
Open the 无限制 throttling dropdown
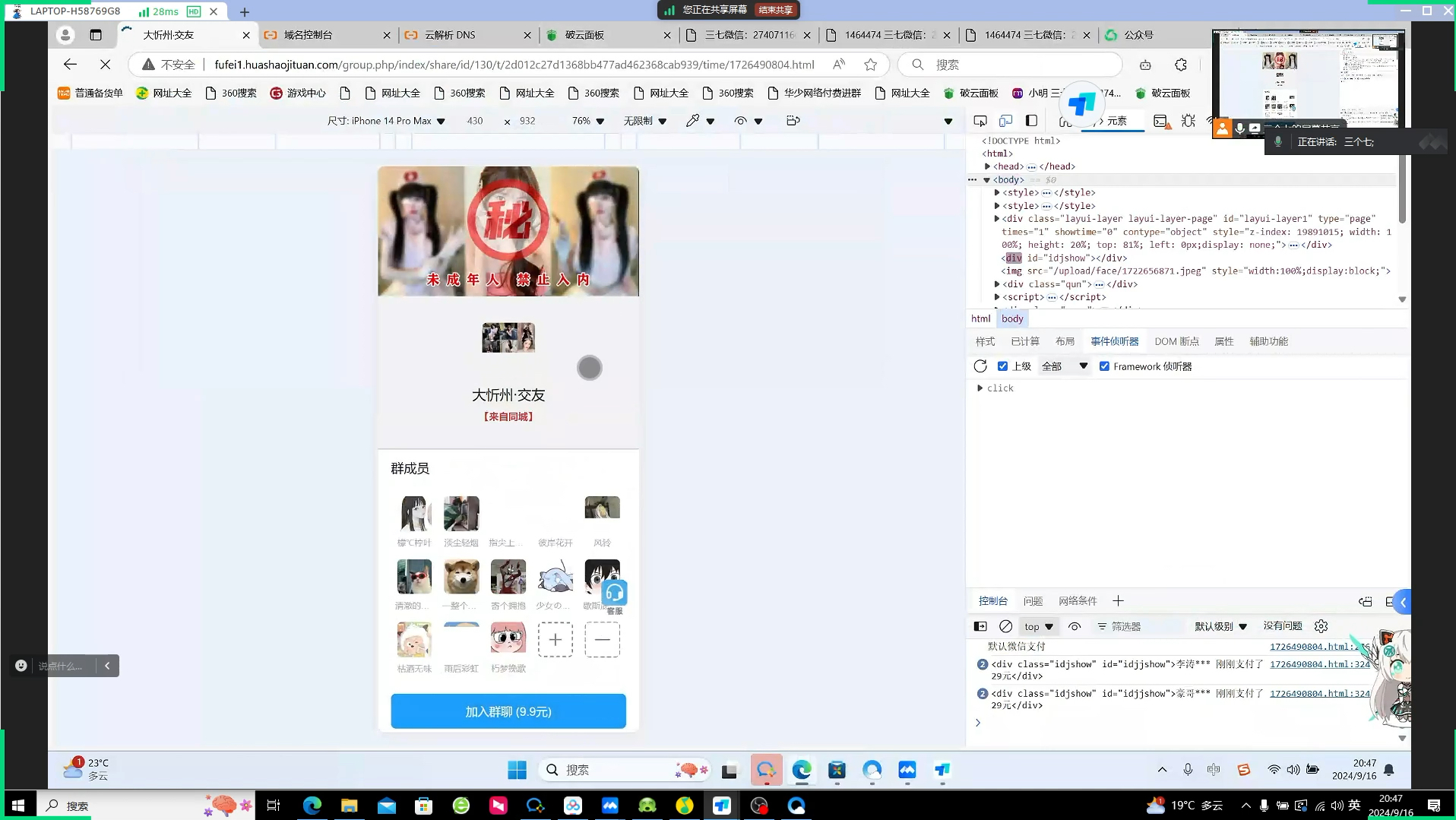click(x=644, y=121)
